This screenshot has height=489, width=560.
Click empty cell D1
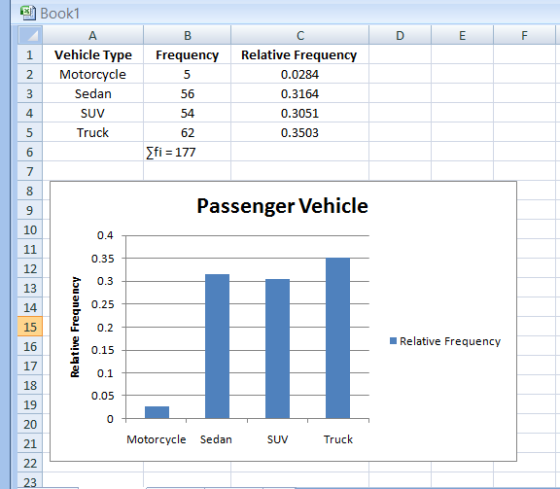point(400,55)
